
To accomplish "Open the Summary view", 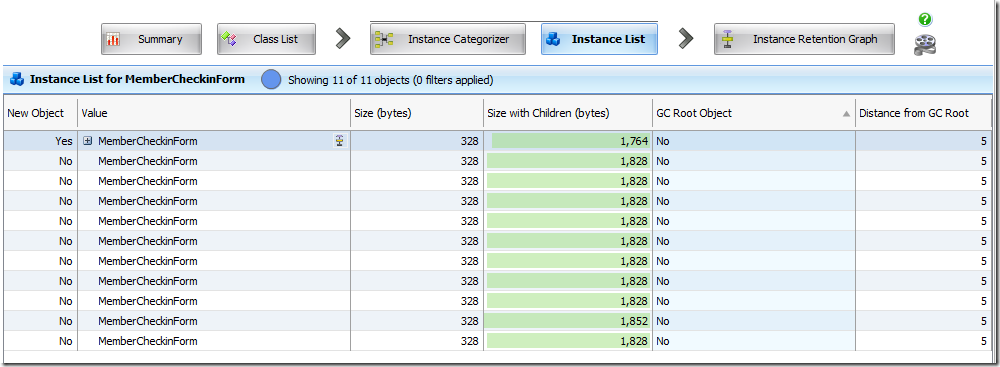I will [x=151, y=39].
